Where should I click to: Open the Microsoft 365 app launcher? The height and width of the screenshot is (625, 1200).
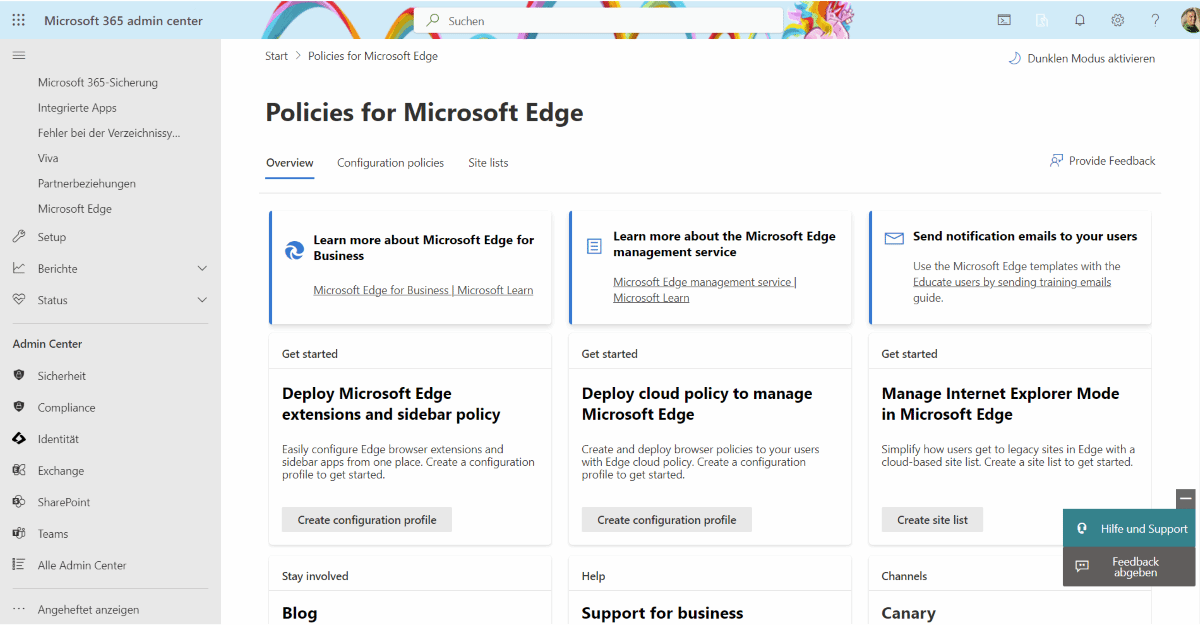pyautogui.click(x=18, y=19)
